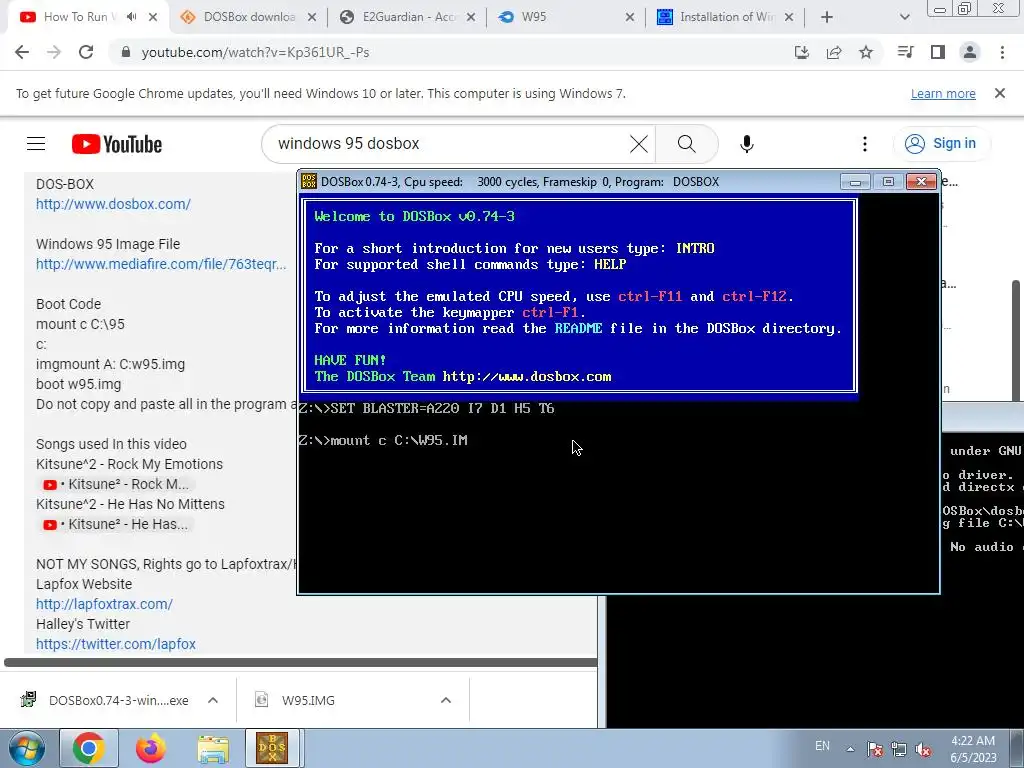Click the horizontal scrollbar under description

[x=300, y=662]
